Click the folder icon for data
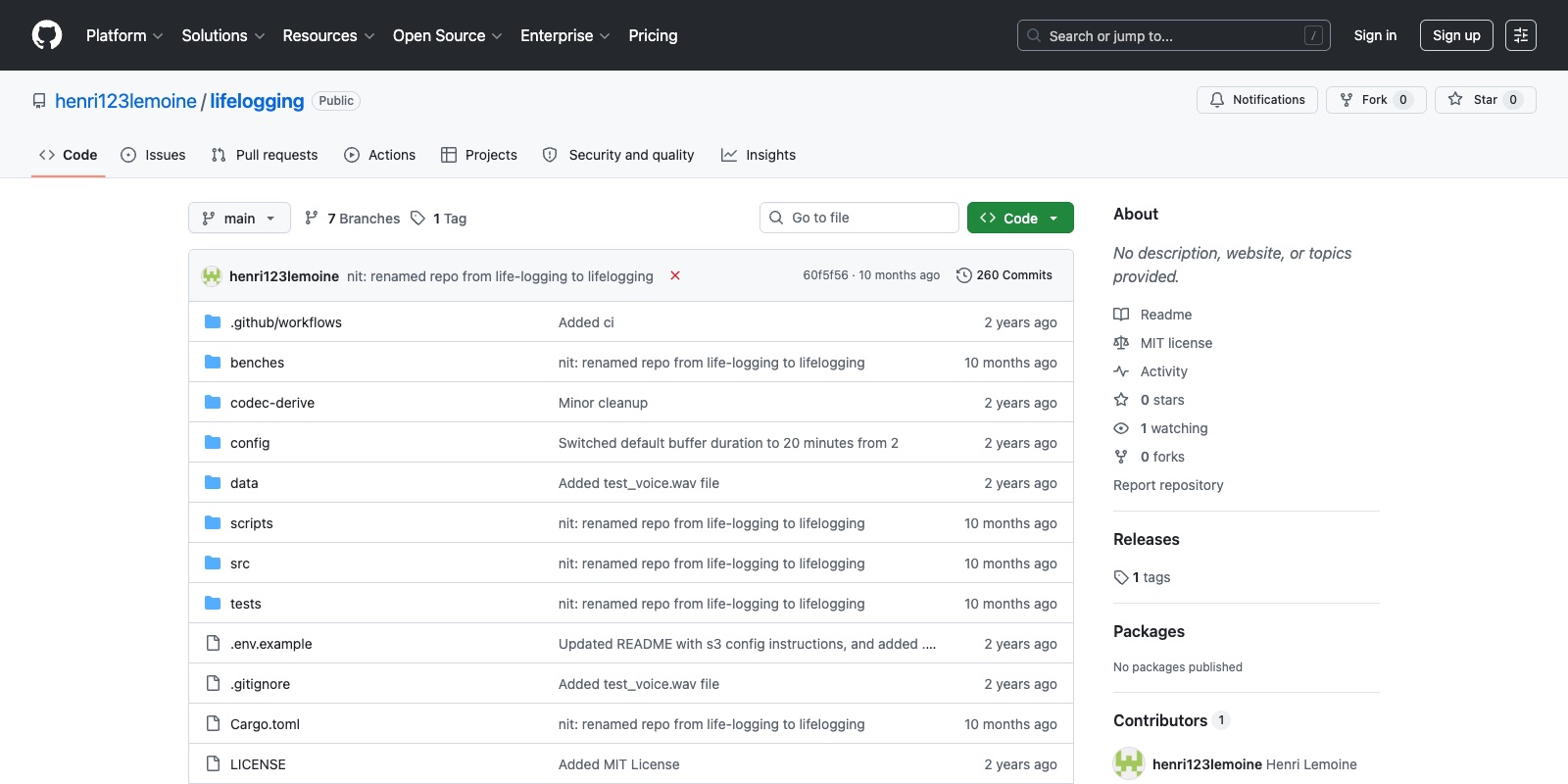 (213, 482)
